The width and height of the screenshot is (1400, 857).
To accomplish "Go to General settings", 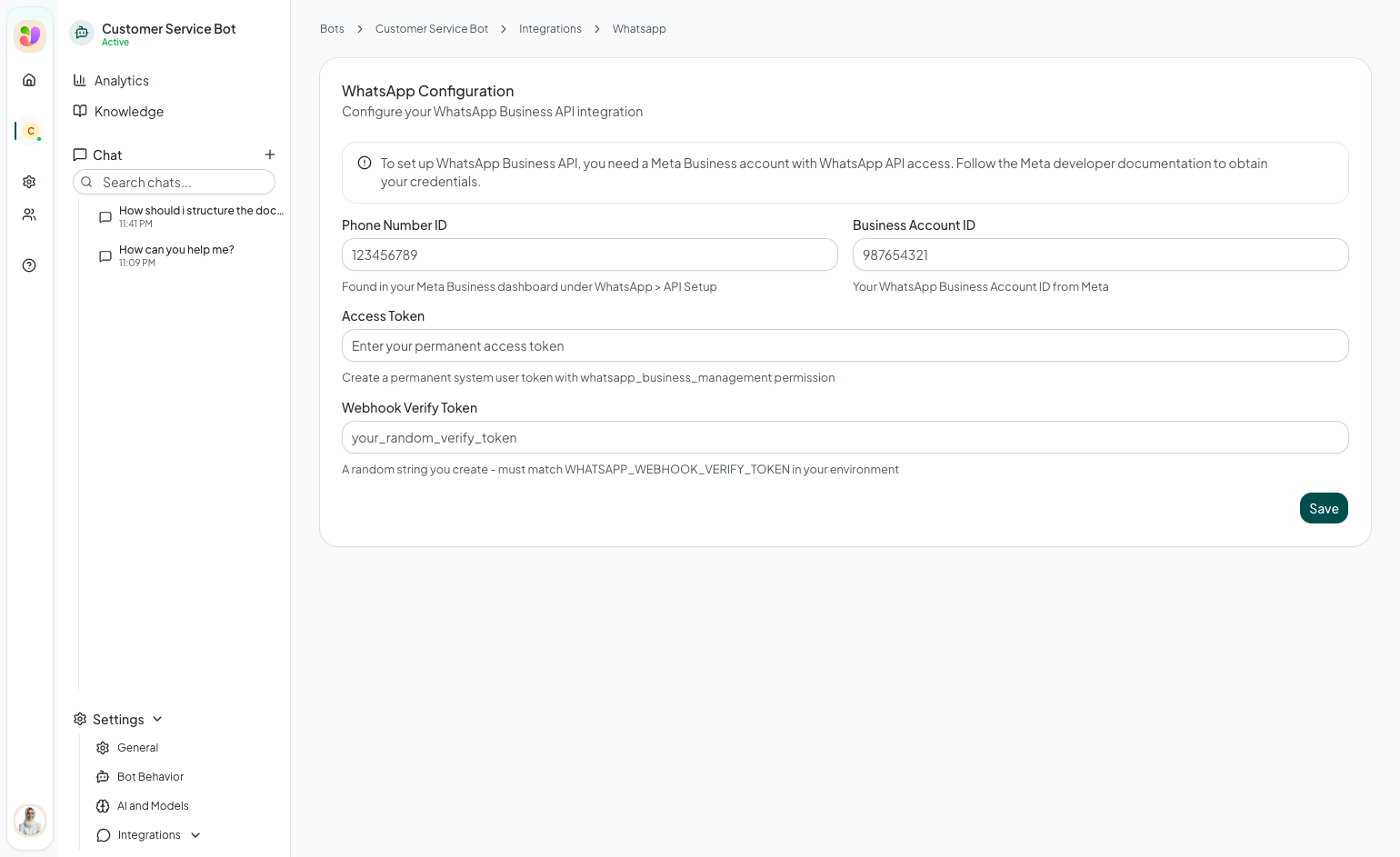I will [137, 748].
